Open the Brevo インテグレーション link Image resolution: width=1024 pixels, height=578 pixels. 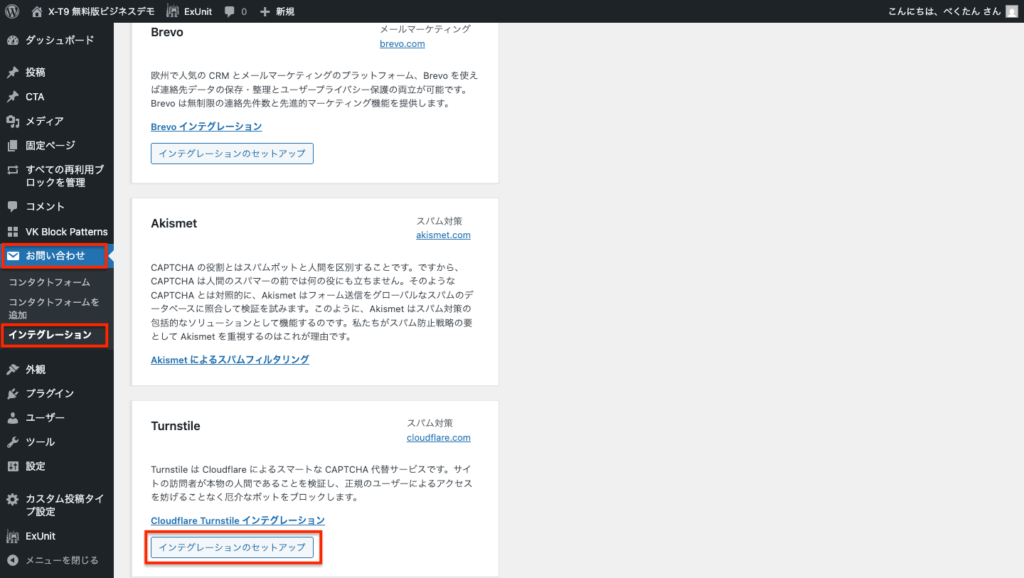[x=206, y=127]
